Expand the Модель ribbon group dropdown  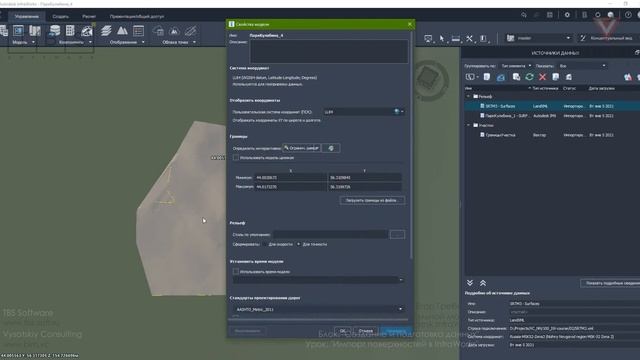(33, 42)
